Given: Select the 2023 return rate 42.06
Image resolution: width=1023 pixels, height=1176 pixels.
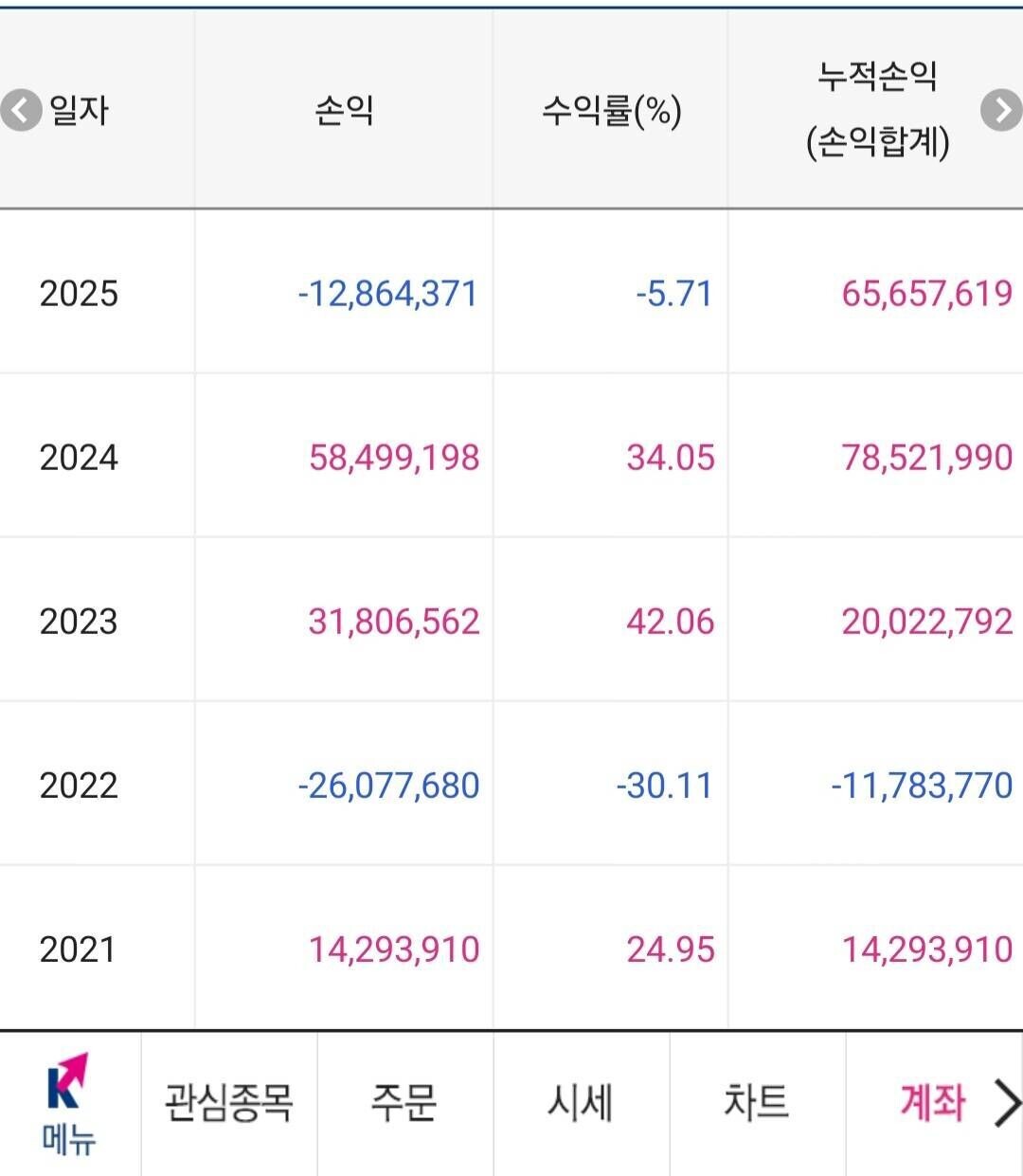Looking at the screenshot, I should 671,622.
